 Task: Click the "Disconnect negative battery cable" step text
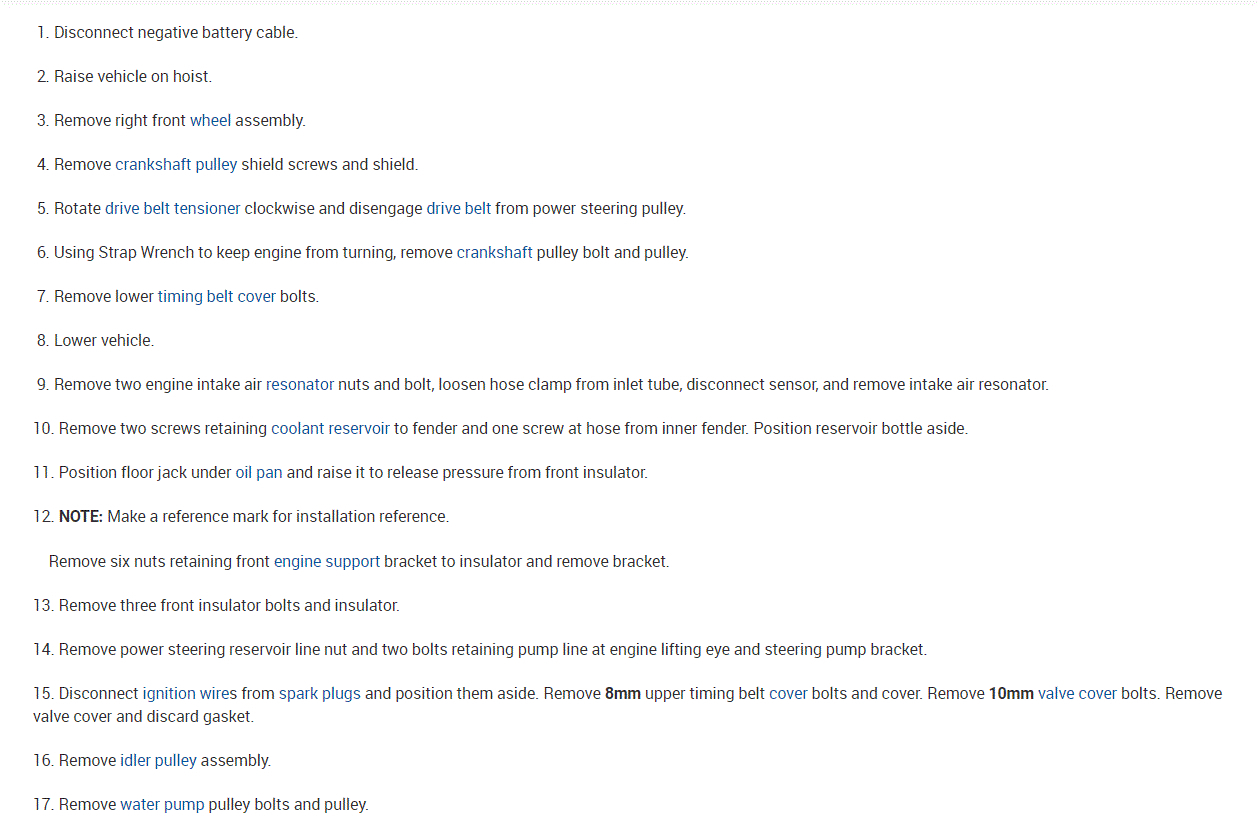point(176,33)
